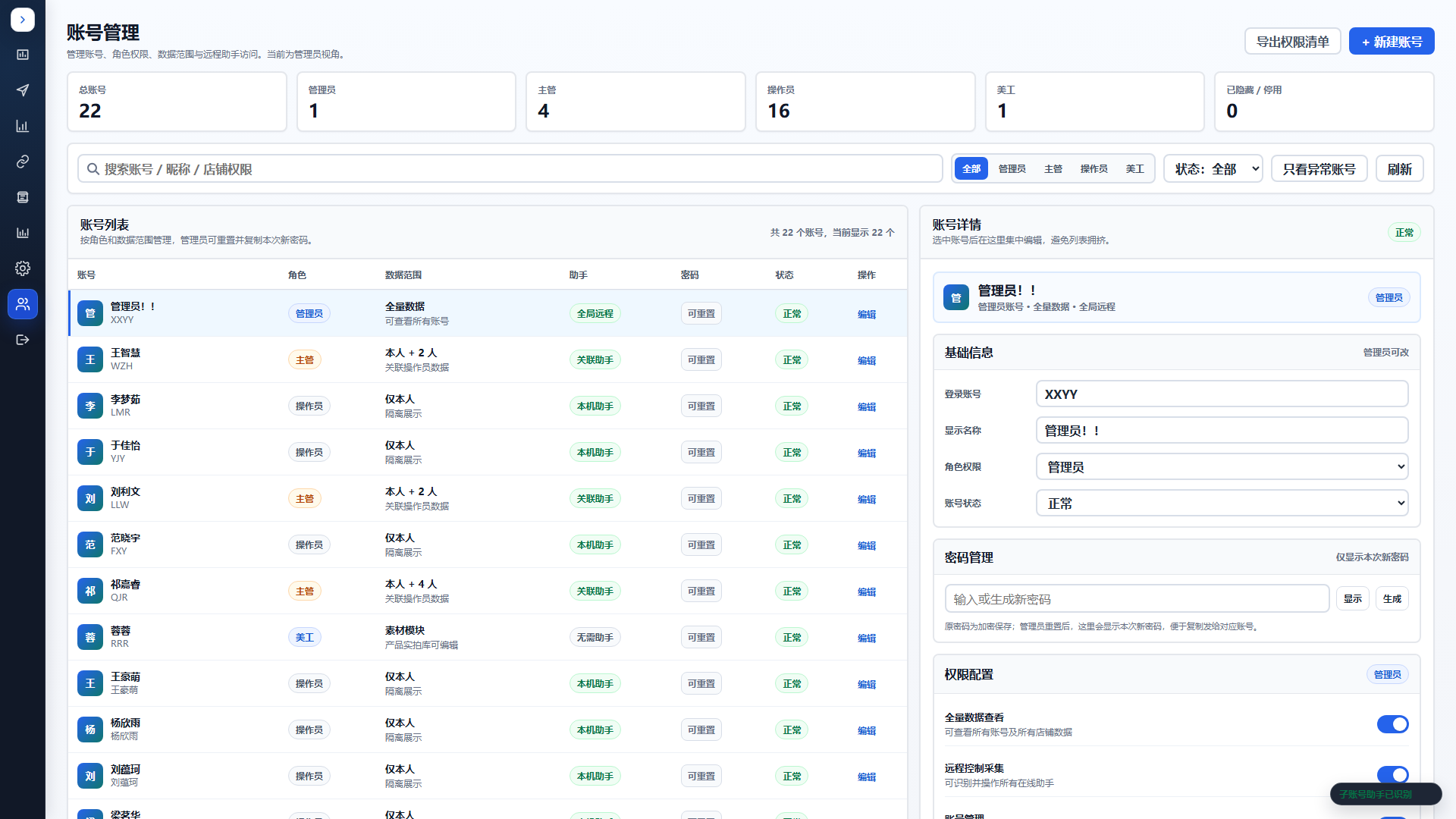Click the 新建账号 button
Image resolution: width=1456 pixels, height=819 pixels.
click(x=1392, y=42)
